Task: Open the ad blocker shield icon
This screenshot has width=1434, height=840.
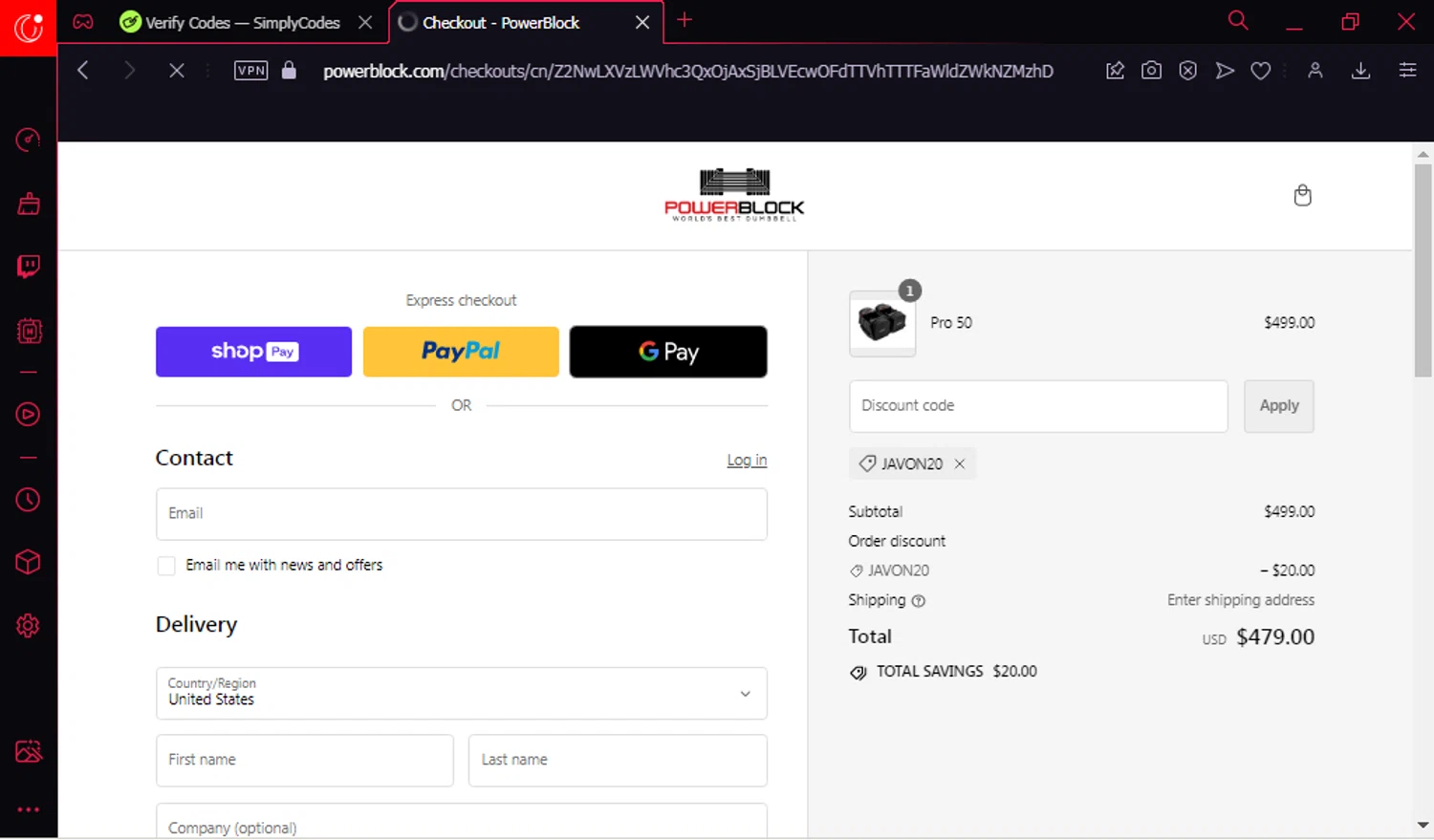Action: tap(1187, 70)
